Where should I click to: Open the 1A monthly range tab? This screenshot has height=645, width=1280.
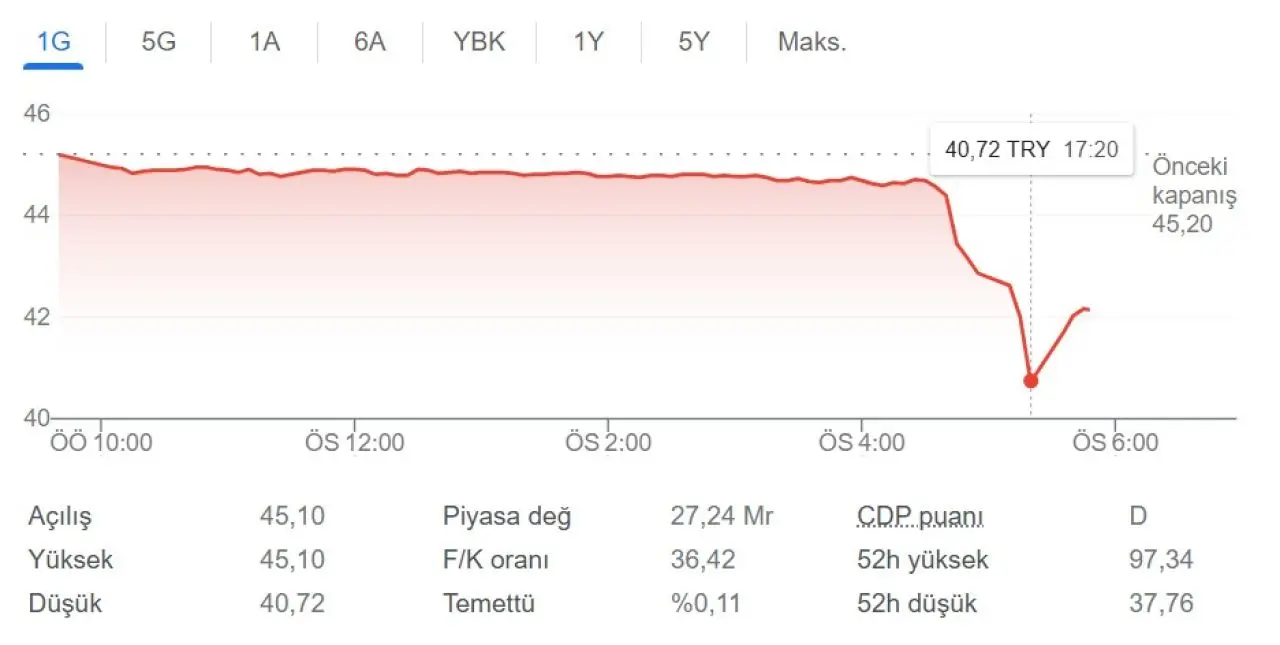264,43
